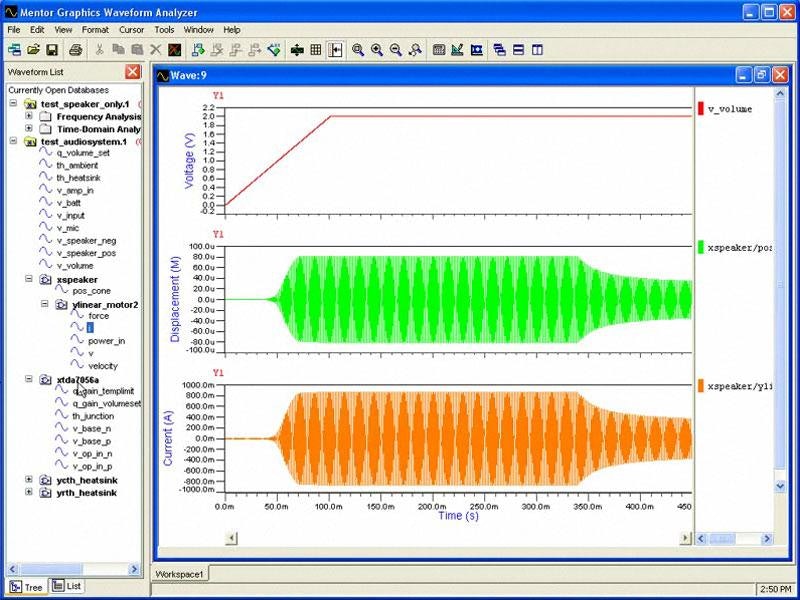Click the green xspeaker/pos legend color swatch
The width and height of the screenshot is (800, 600).
[701, 247]
